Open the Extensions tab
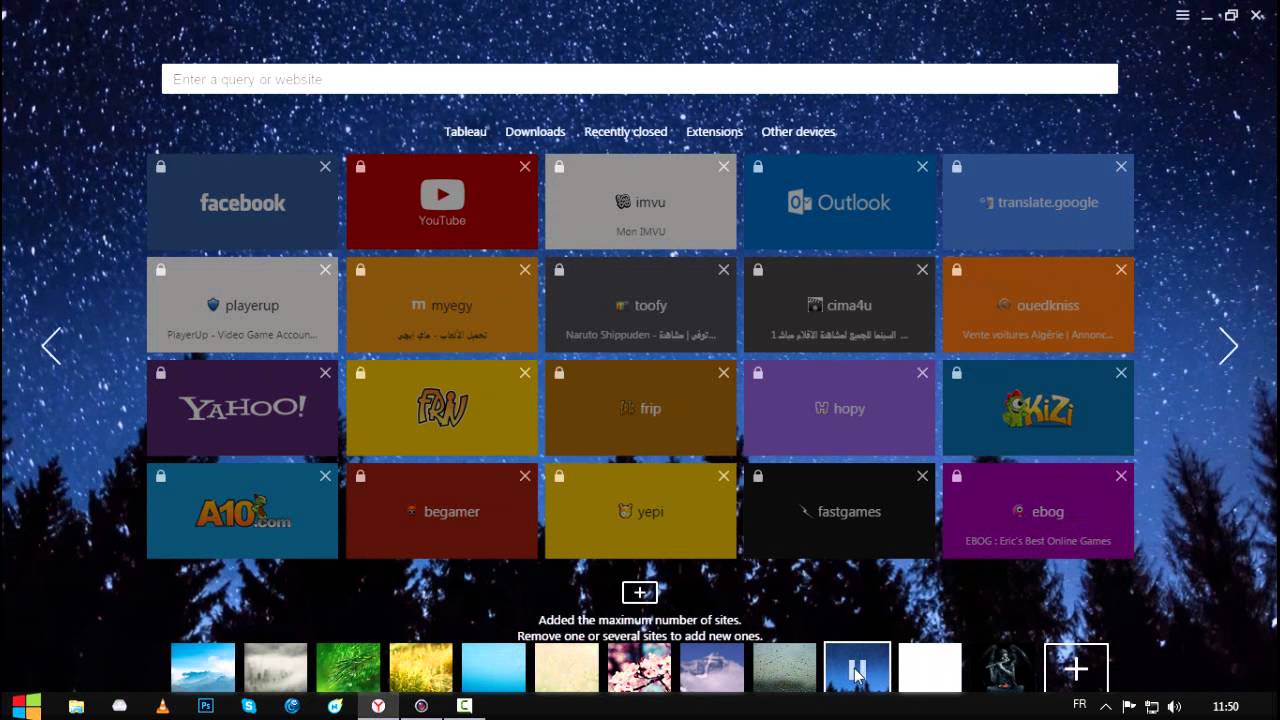Image resolution: width=1280 pixels, height=720 pixels. point(714,132)
